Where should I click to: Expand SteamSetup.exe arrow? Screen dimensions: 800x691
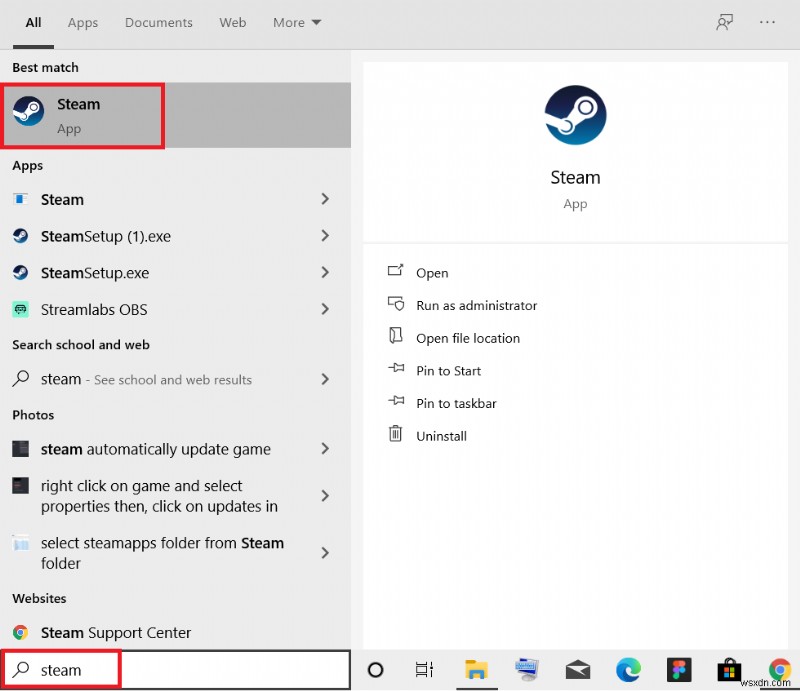(x=325, y=273)
